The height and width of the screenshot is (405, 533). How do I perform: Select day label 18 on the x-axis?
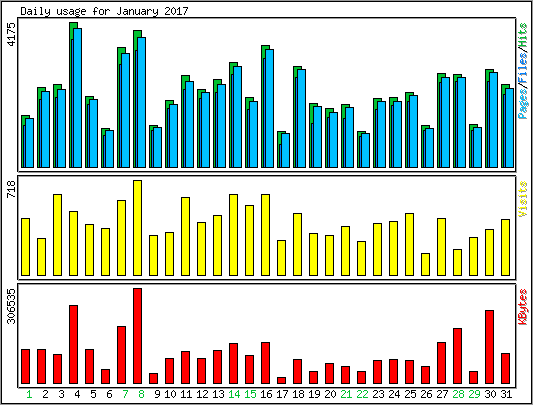[298, 394]
